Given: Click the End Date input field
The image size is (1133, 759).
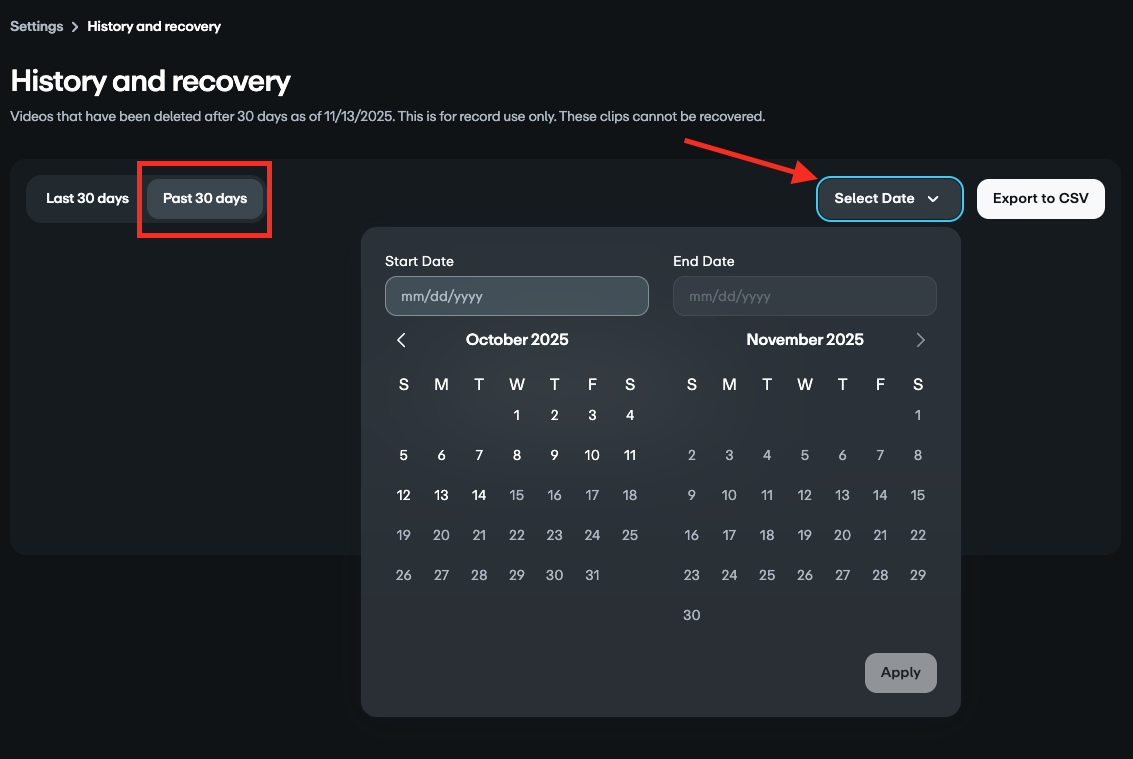Looking at the screenshot, I should pos(804,296).
